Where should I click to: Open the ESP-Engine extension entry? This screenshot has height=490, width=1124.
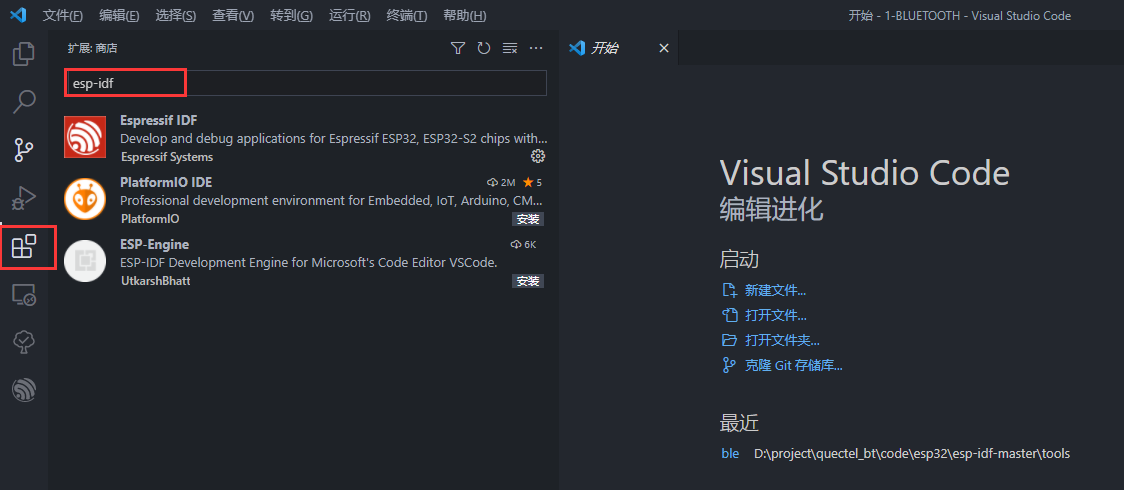(x=305, y=261)
